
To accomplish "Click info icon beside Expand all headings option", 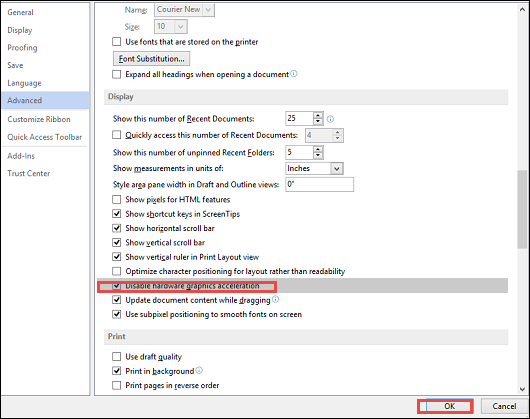I will (294, 74).
